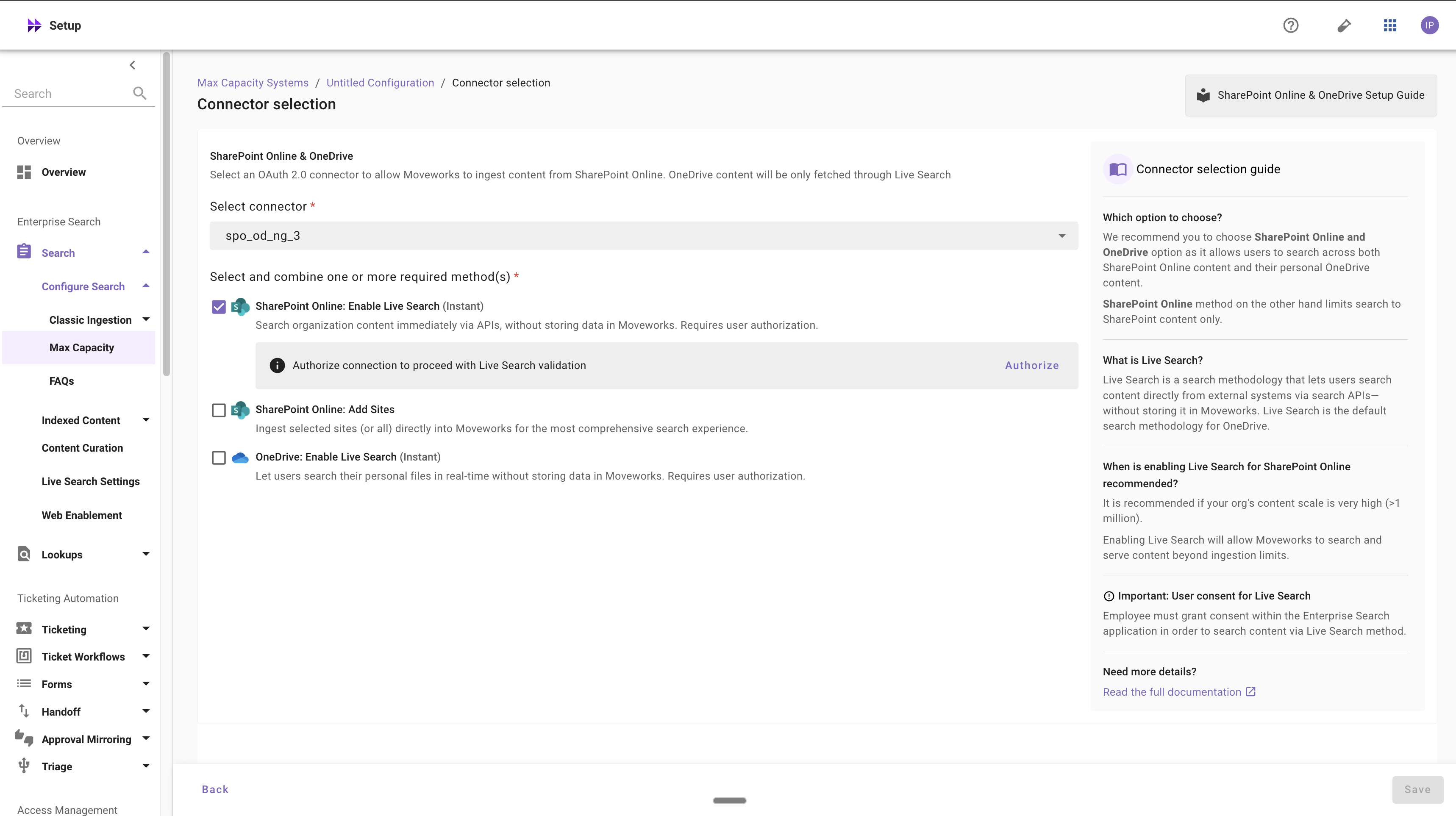The image size is (1456, 816).
Task: Click the 'Which option to choose?' heading
Action: [x=1162, y=218]
